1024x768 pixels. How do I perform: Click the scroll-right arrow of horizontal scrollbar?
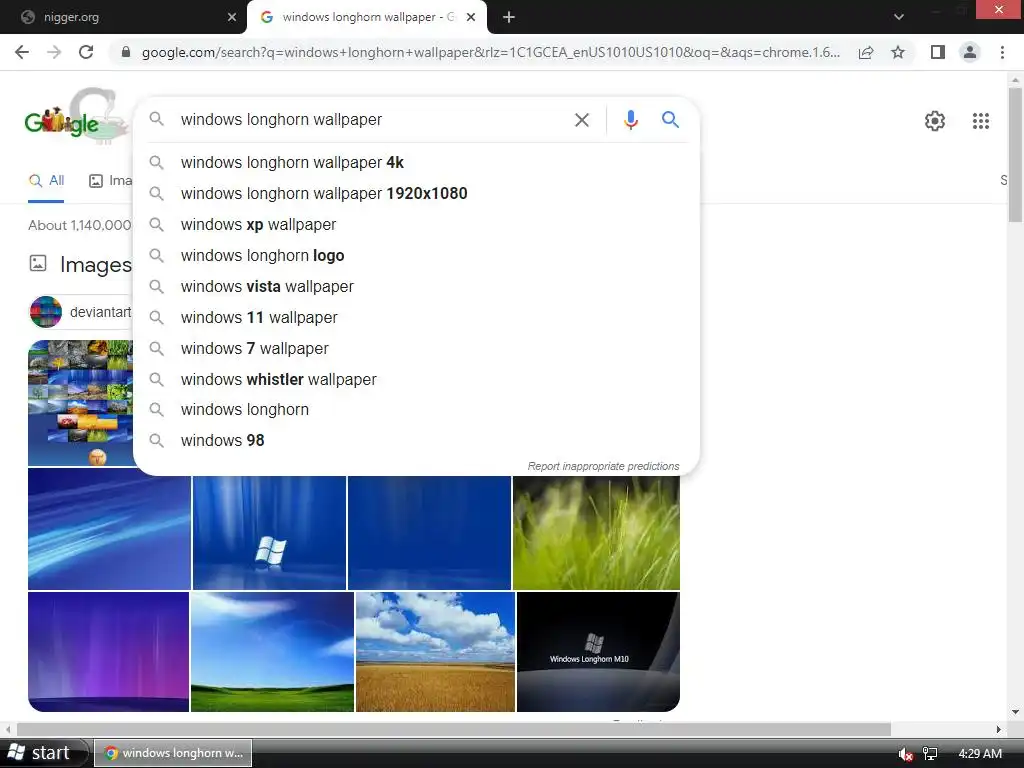[x=999, y=729]
